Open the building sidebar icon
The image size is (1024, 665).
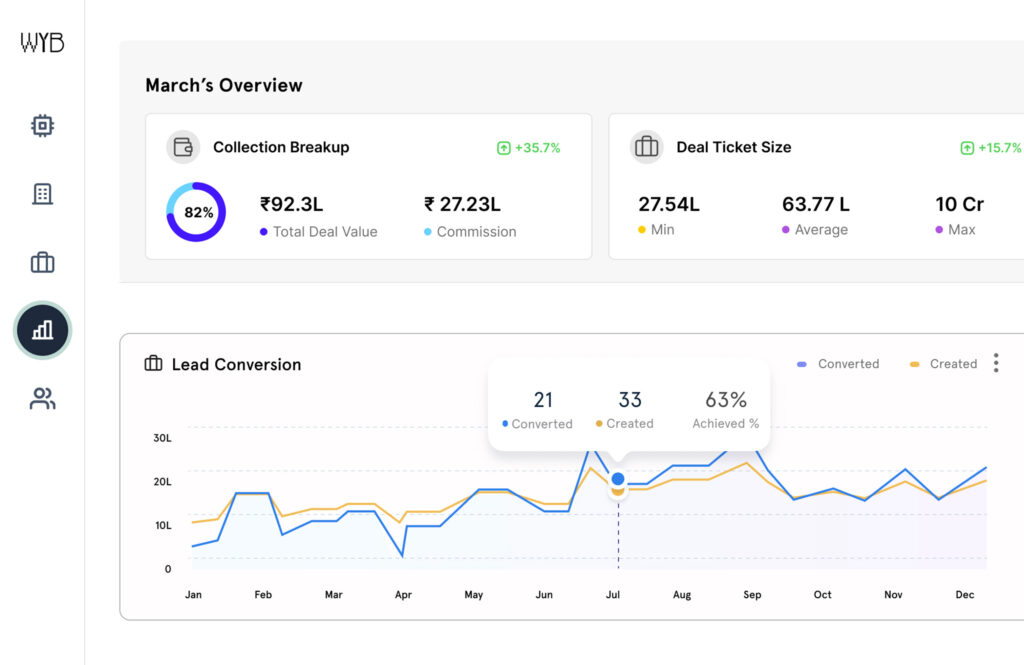[x=42, y=194]
